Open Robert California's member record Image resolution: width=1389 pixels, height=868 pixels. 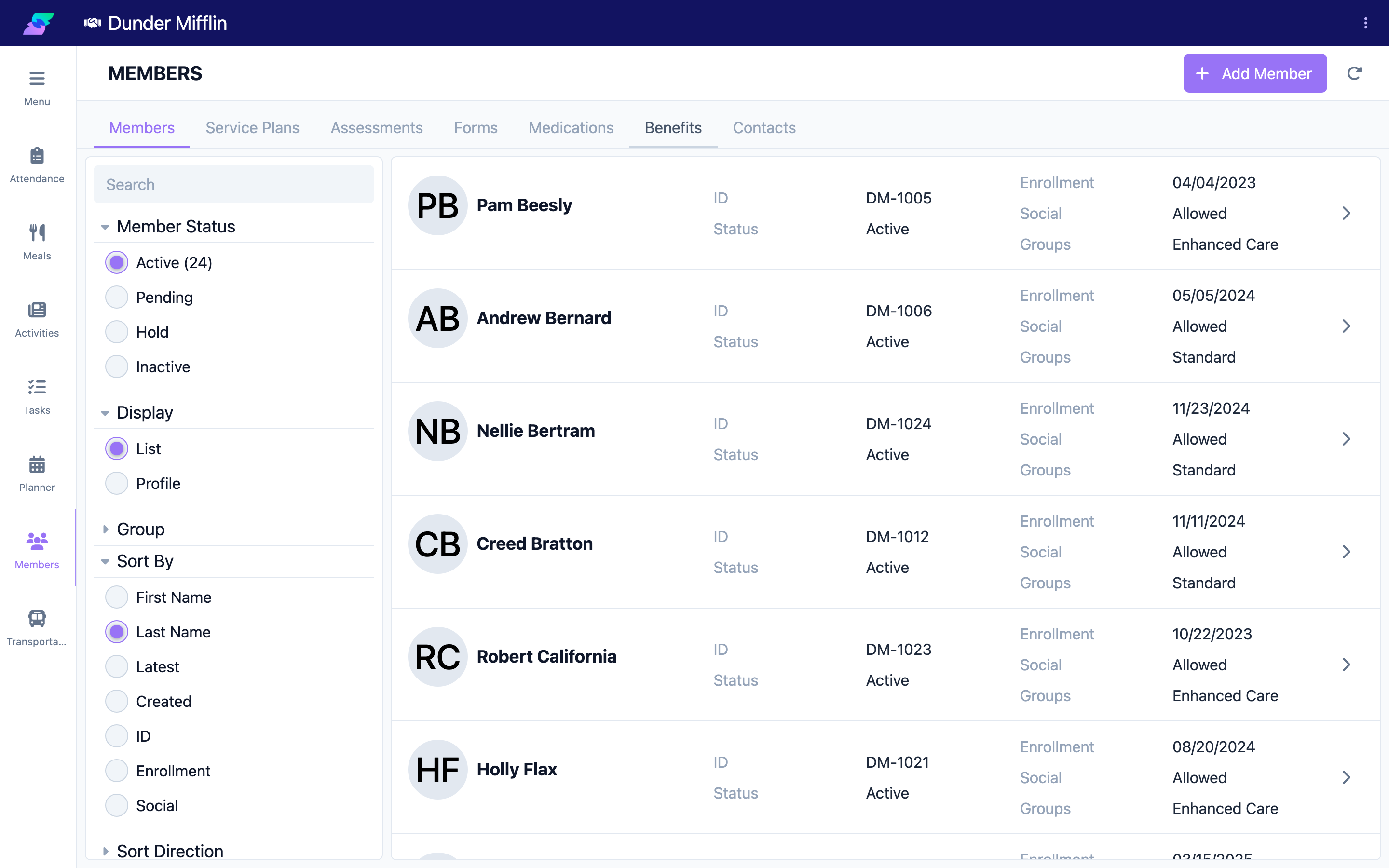(885, 664)
